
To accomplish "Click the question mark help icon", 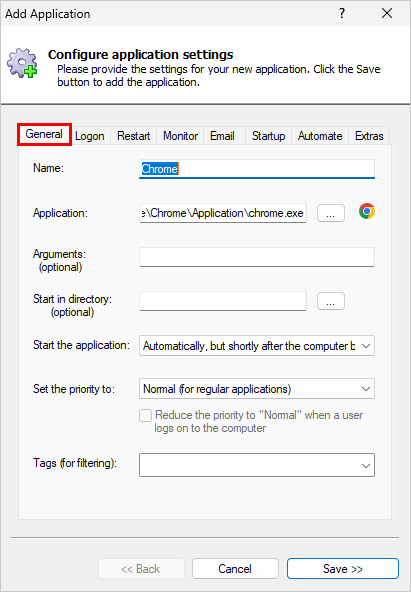I will click(342, 14).
